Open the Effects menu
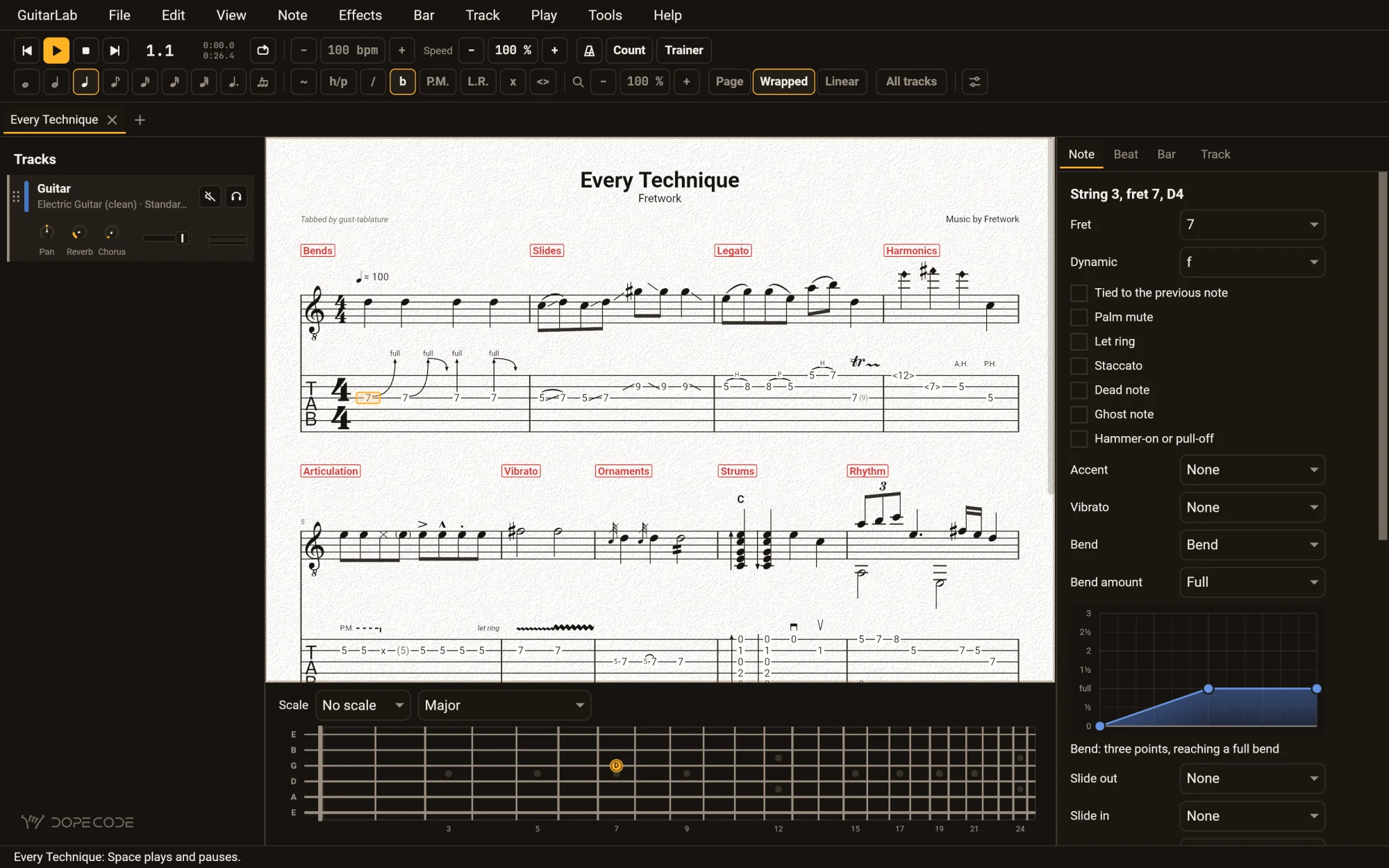 click(x=360, y=15)
